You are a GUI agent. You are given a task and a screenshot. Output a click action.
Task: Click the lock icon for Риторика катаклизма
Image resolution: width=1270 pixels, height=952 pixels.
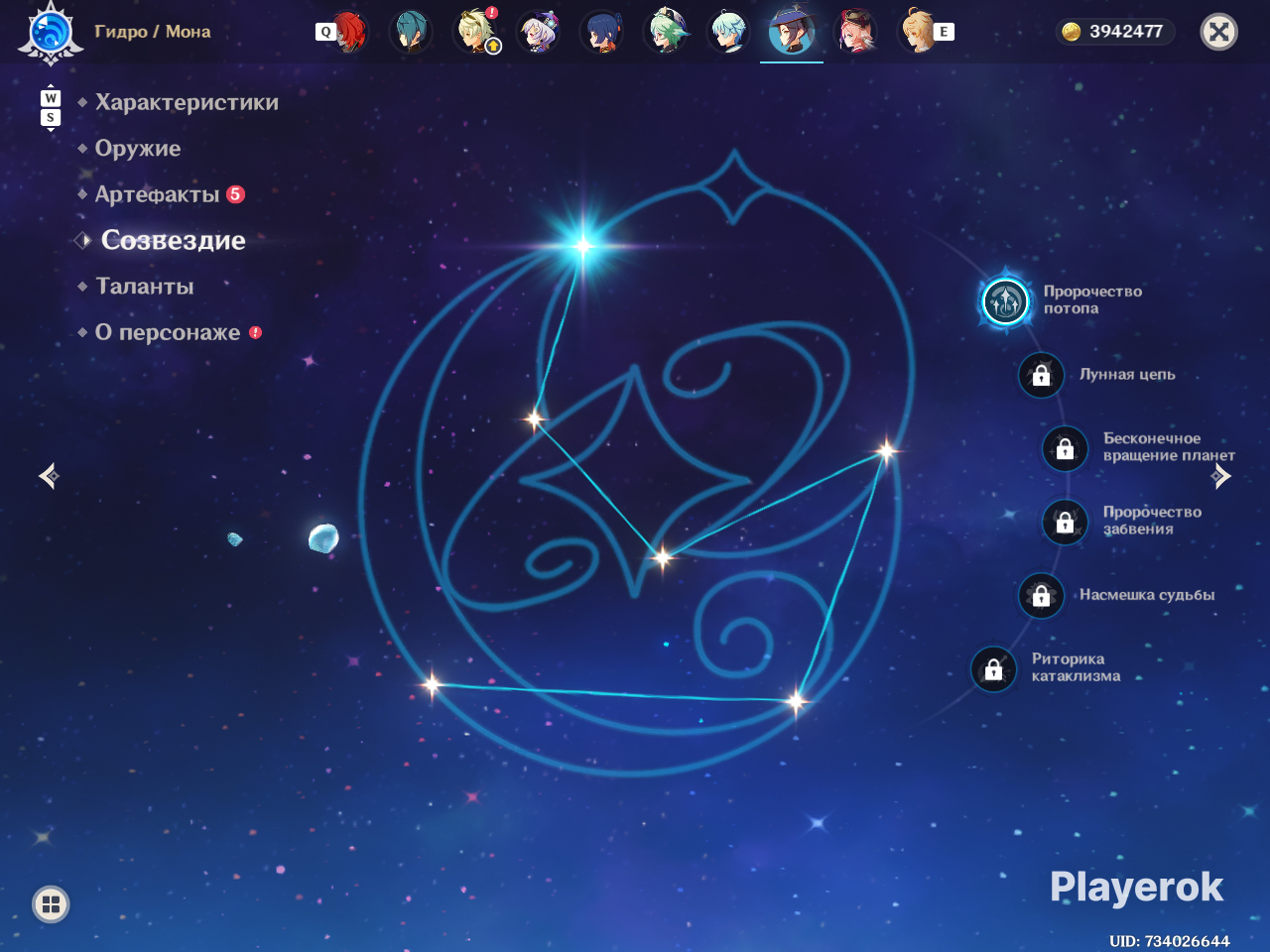[x=993, y=669]
